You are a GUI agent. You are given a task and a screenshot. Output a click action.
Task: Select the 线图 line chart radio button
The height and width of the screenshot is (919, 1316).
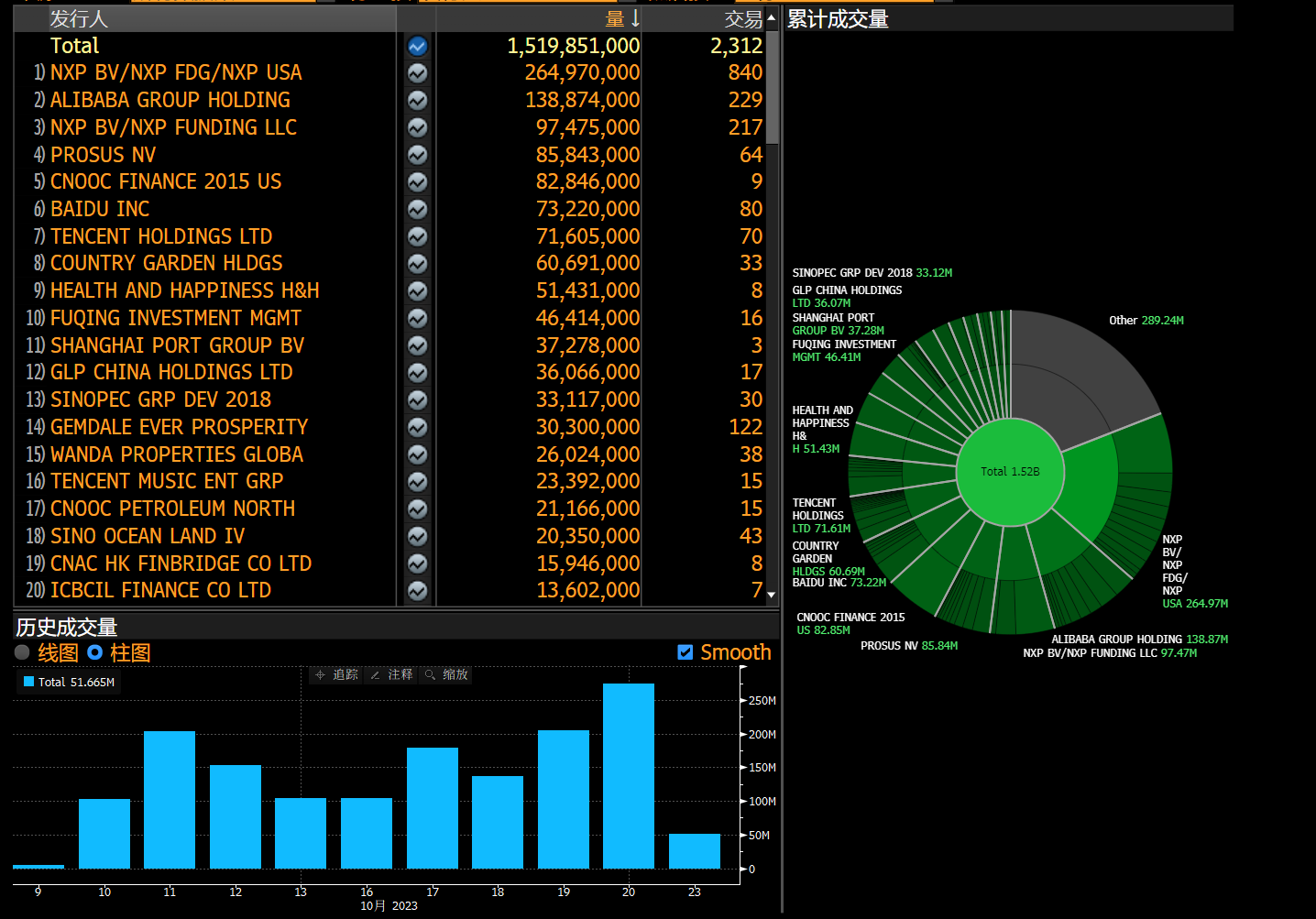tap(23, 652)
